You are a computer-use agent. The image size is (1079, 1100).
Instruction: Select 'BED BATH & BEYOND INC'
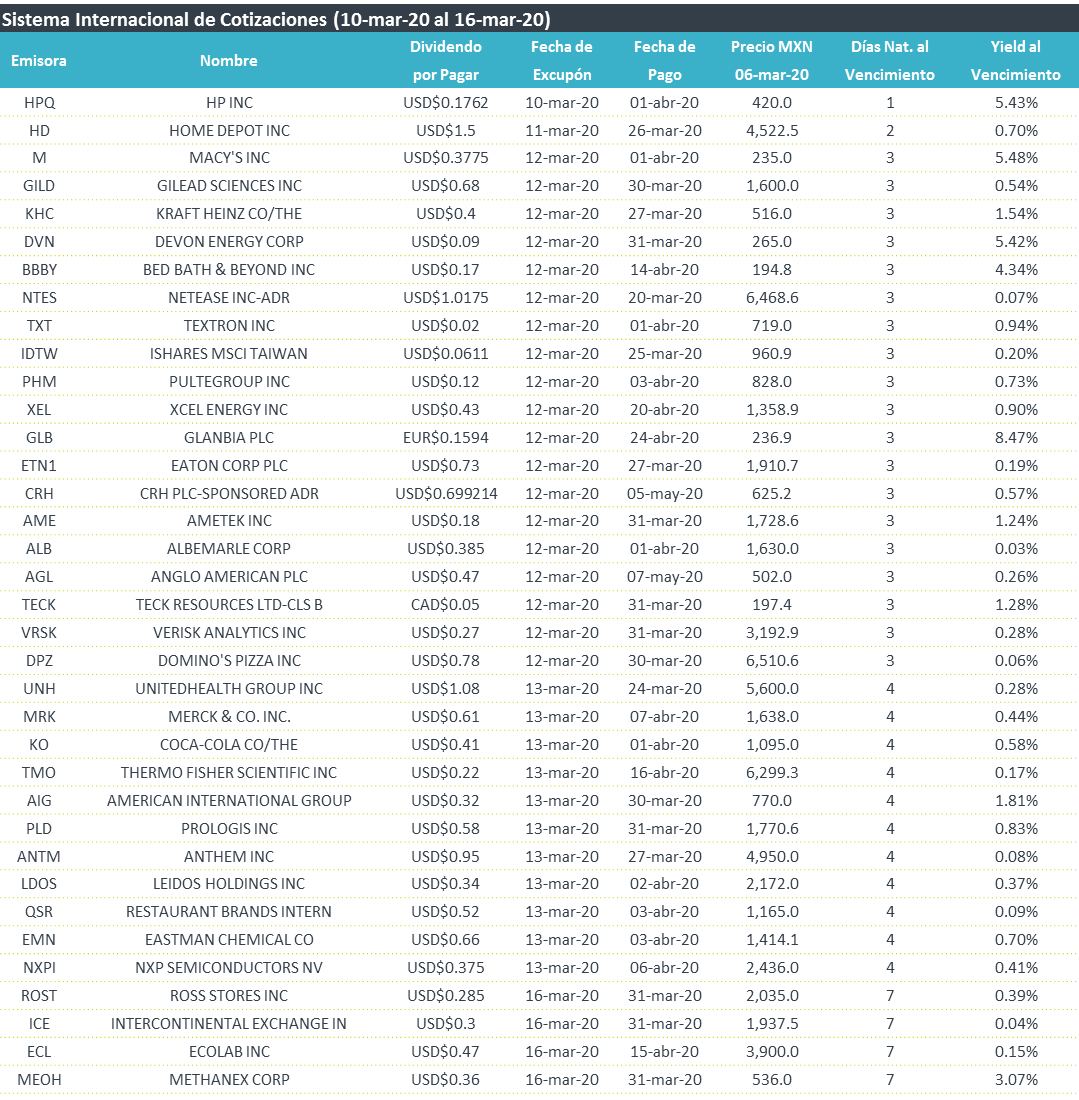(x=229, y=270)
